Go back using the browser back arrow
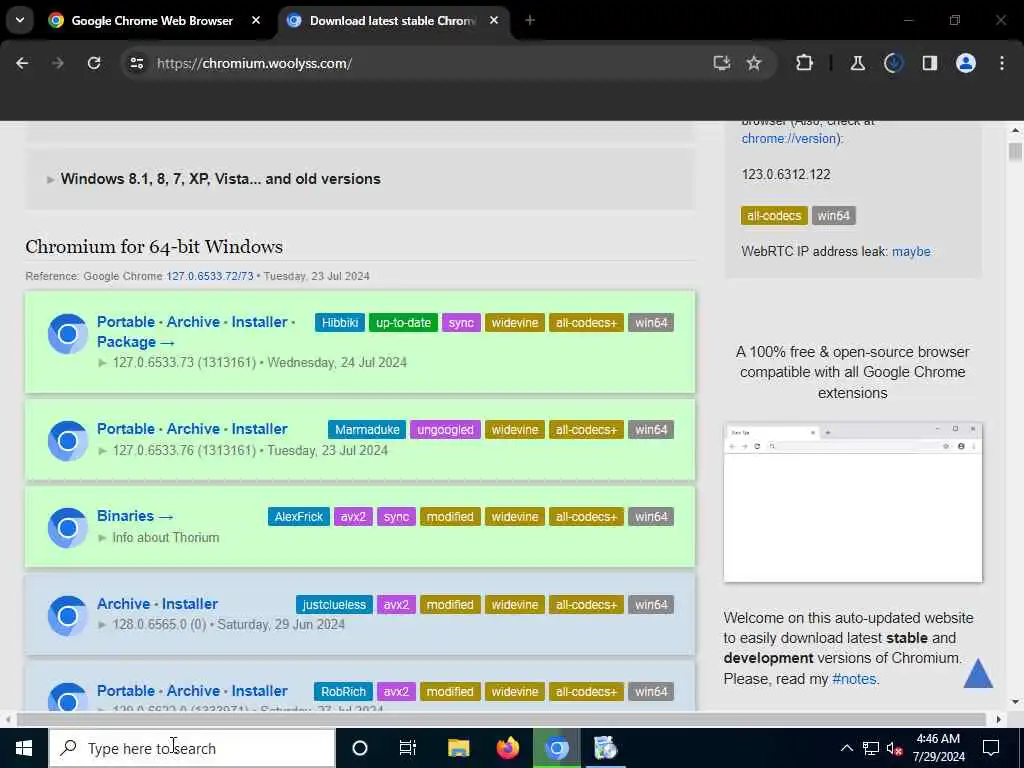This screenshot has width=1024, height=768. [x=22, y=63]
